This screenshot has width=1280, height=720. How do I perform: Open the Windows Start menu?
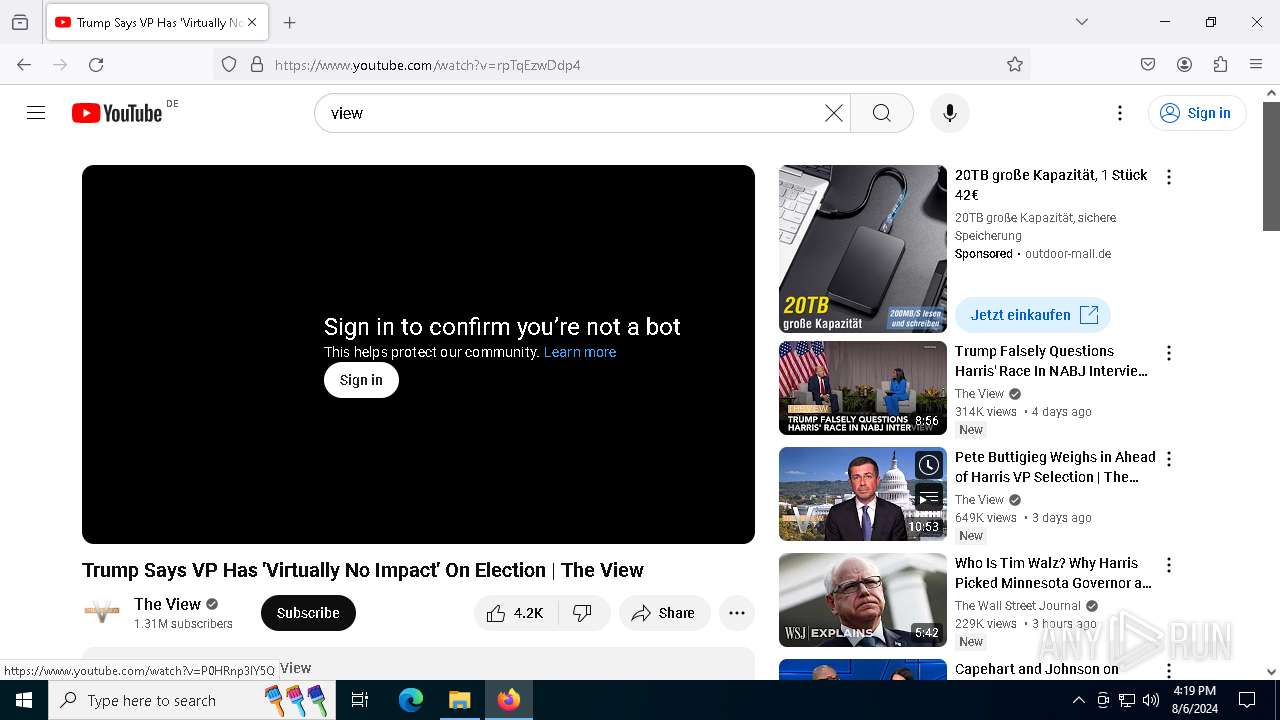24,700
